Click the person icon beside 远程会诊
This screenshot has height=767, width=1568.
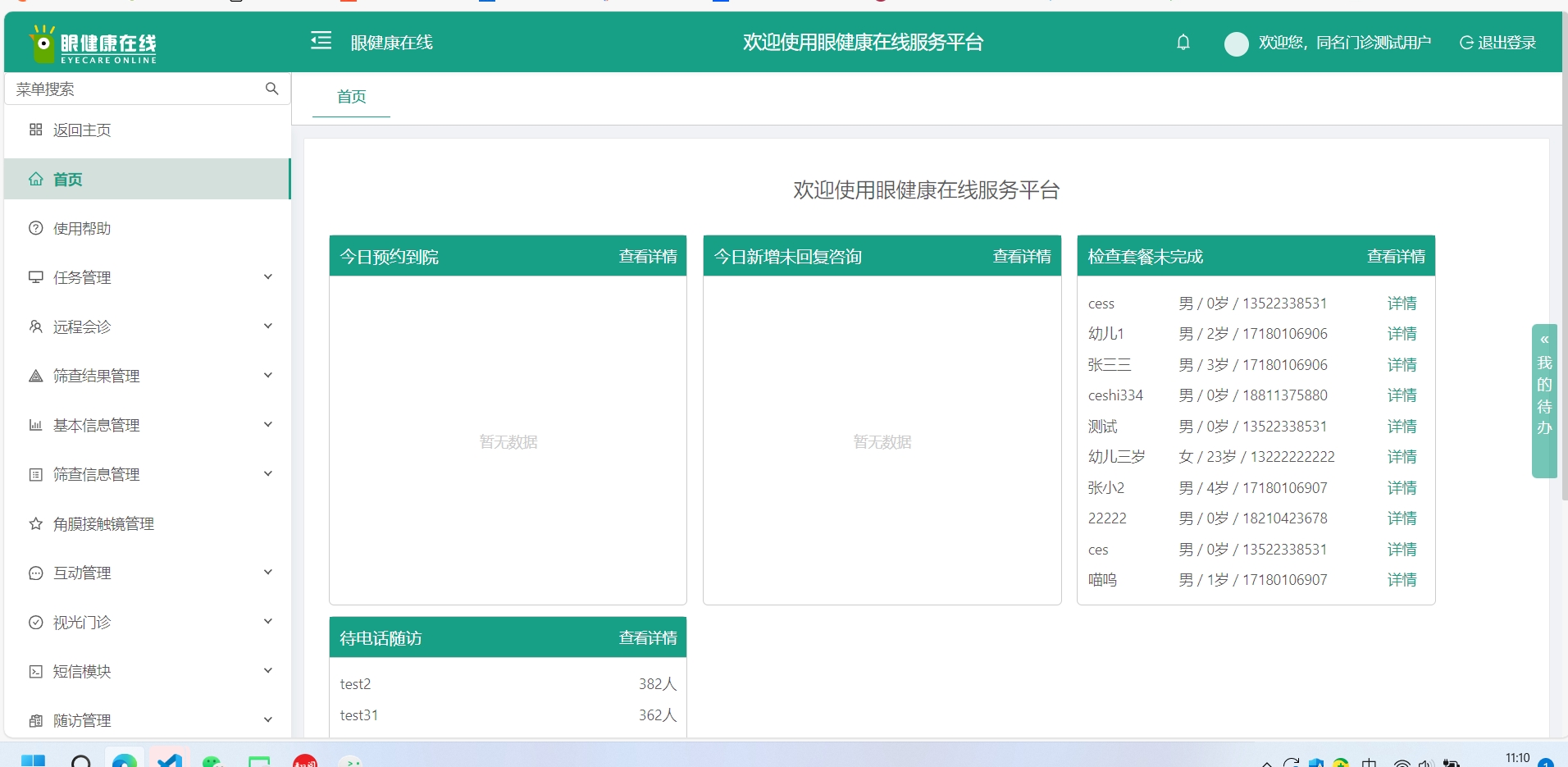point(35,326)
